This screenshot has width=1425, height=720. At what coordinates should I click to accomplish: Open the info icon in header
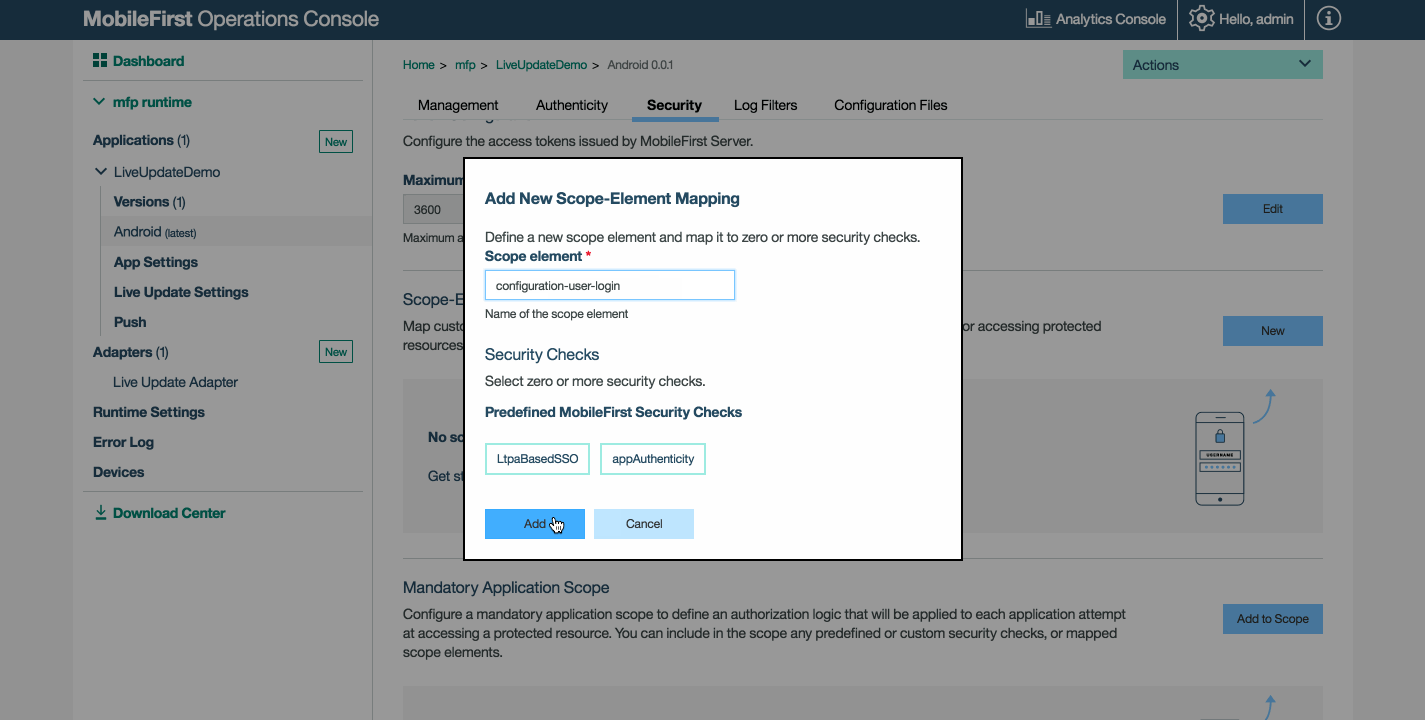1329,19
